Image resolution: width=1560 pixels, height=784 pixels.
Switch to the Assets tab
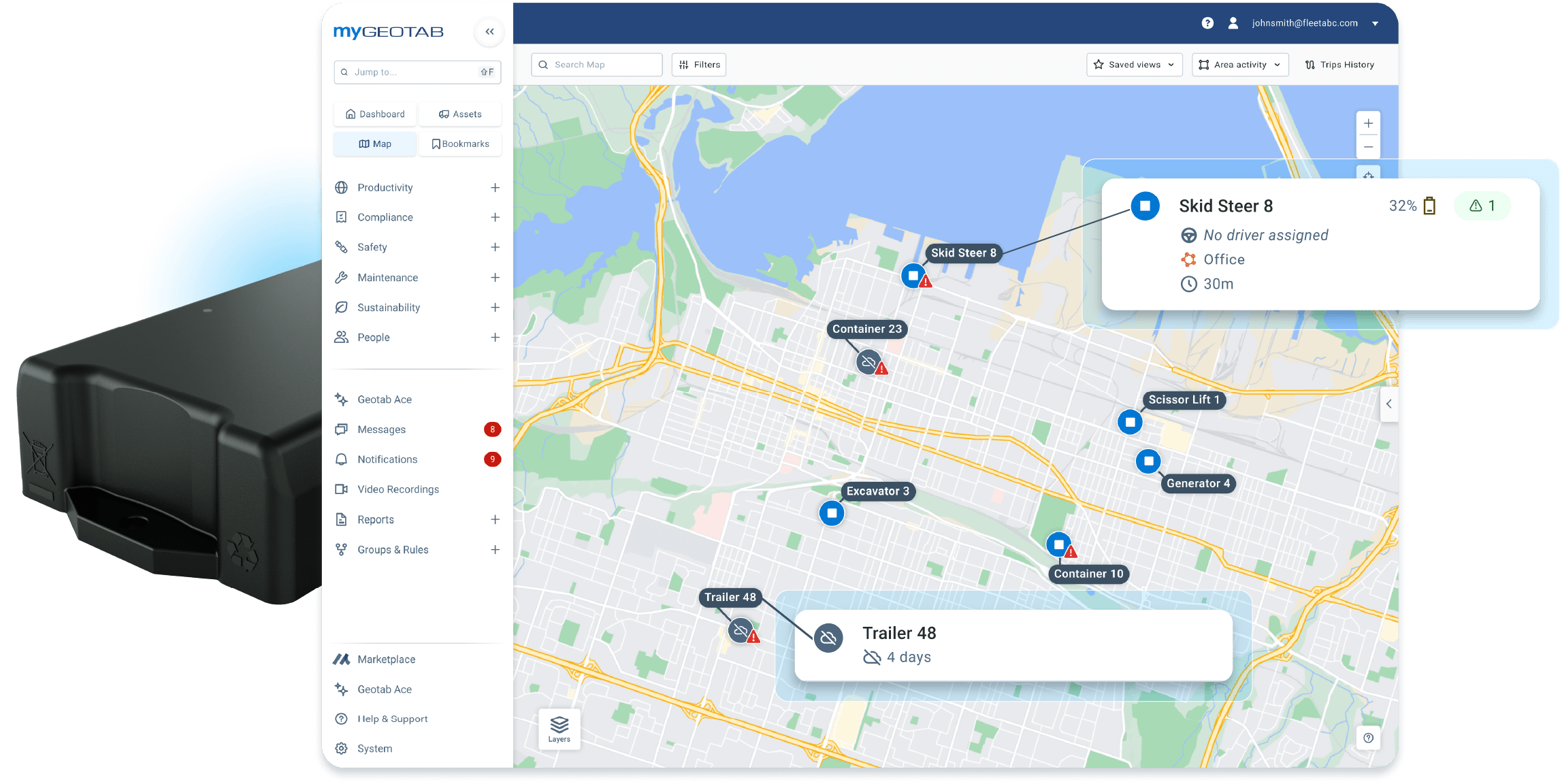pyautogui.click(x=460, y=114)
